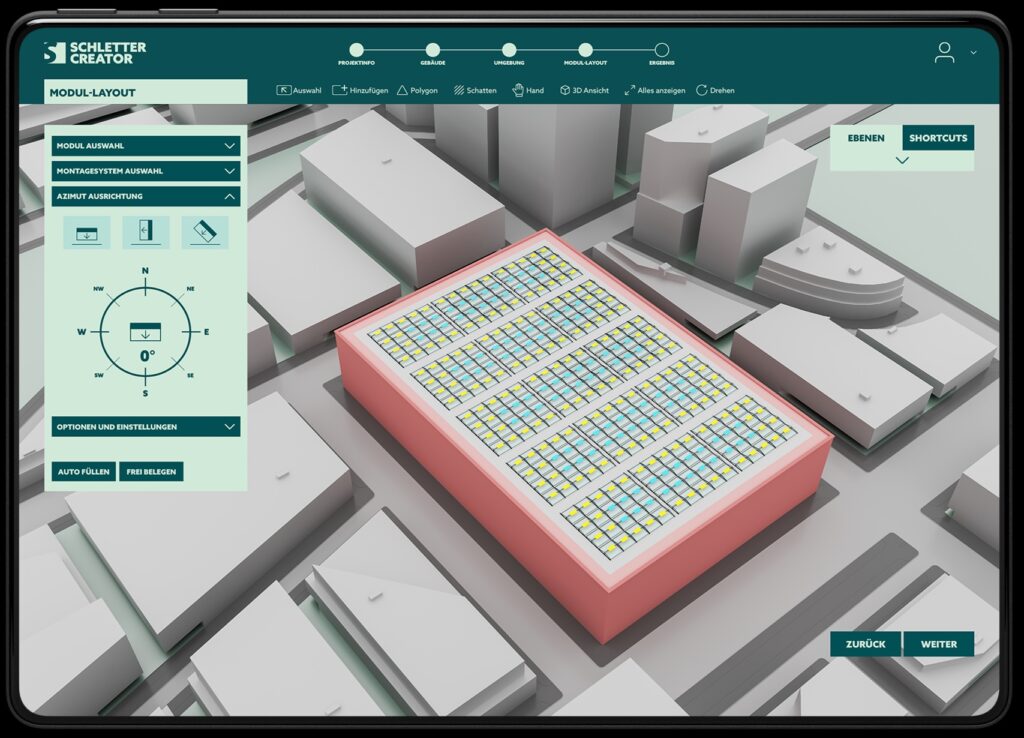Click Zurück to go back
This screenshot has height=738, width=1024.
(x=866, y=644)
